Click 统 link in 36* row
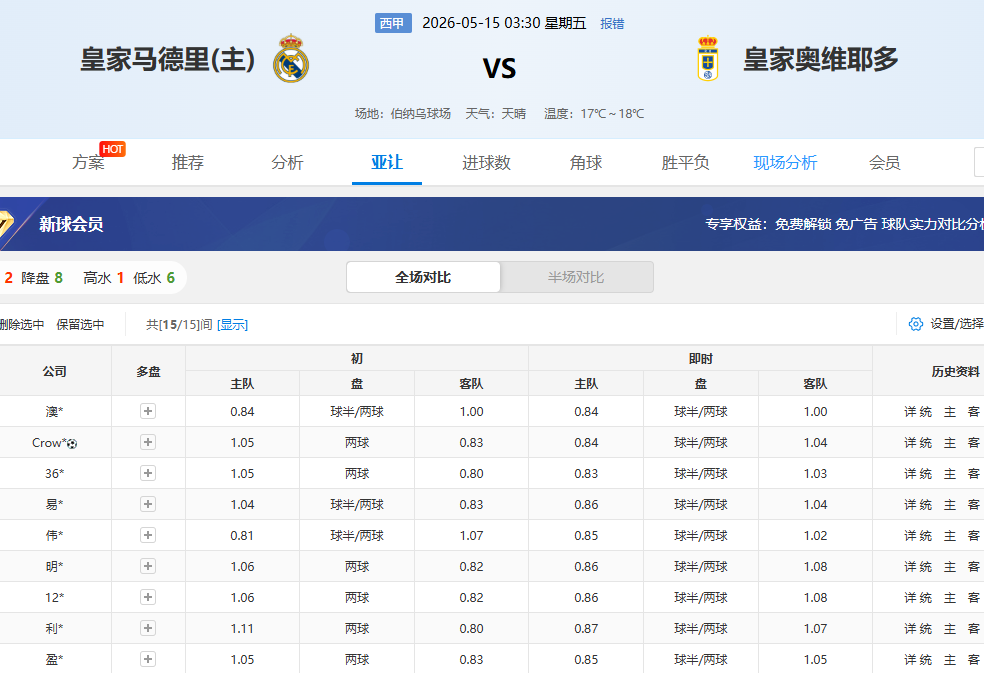The width and height of the screenshot is (984, 673). (x=926, y=473)
